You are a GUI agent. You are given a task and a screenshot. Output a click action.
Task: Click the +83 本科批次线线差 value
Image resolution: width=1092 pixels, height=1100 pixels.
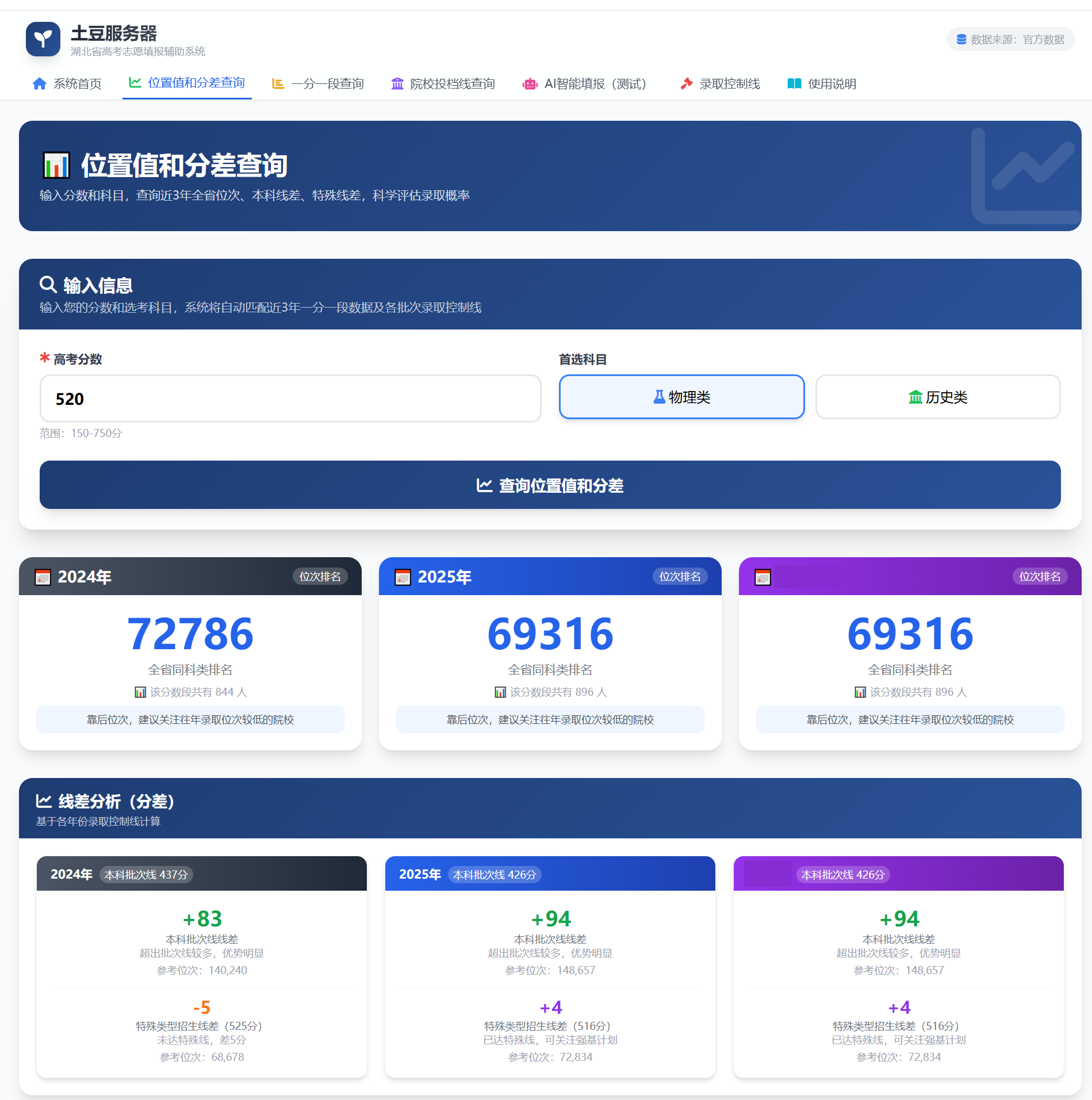pyautogui.click(x=202, y=919)
